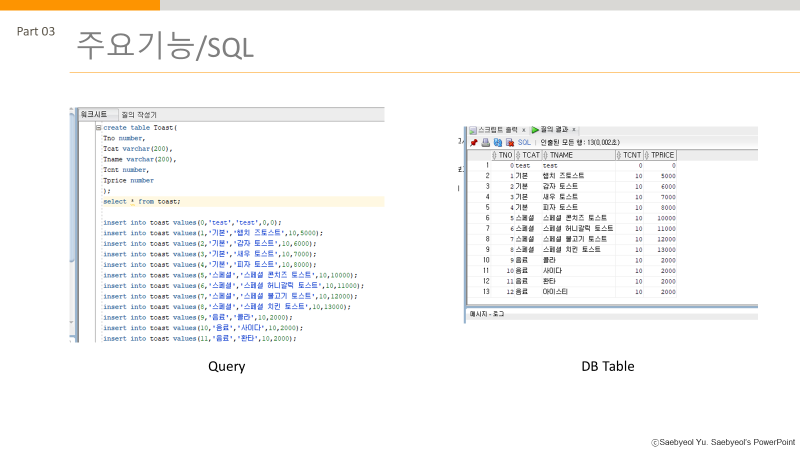Sort by the TNO column header

(x=502, y=155)
